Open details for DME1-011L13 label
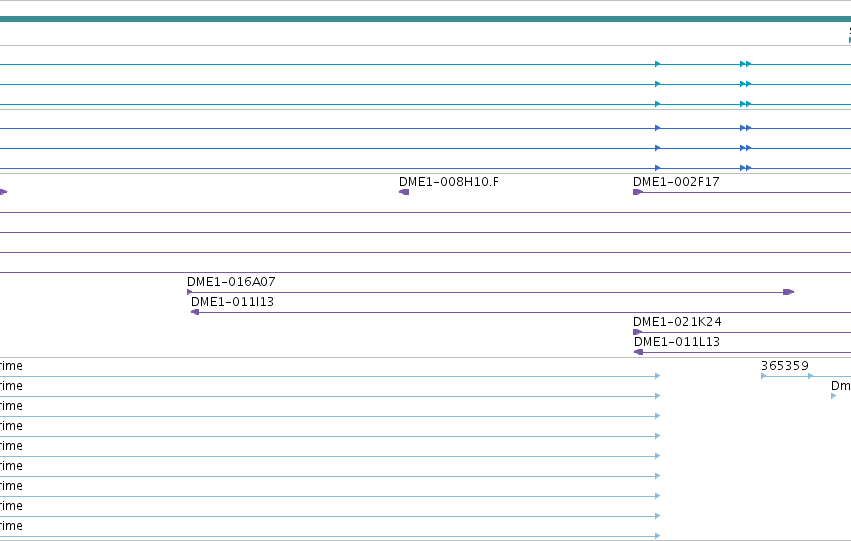 pyautogui.click(x=677, y=342)
